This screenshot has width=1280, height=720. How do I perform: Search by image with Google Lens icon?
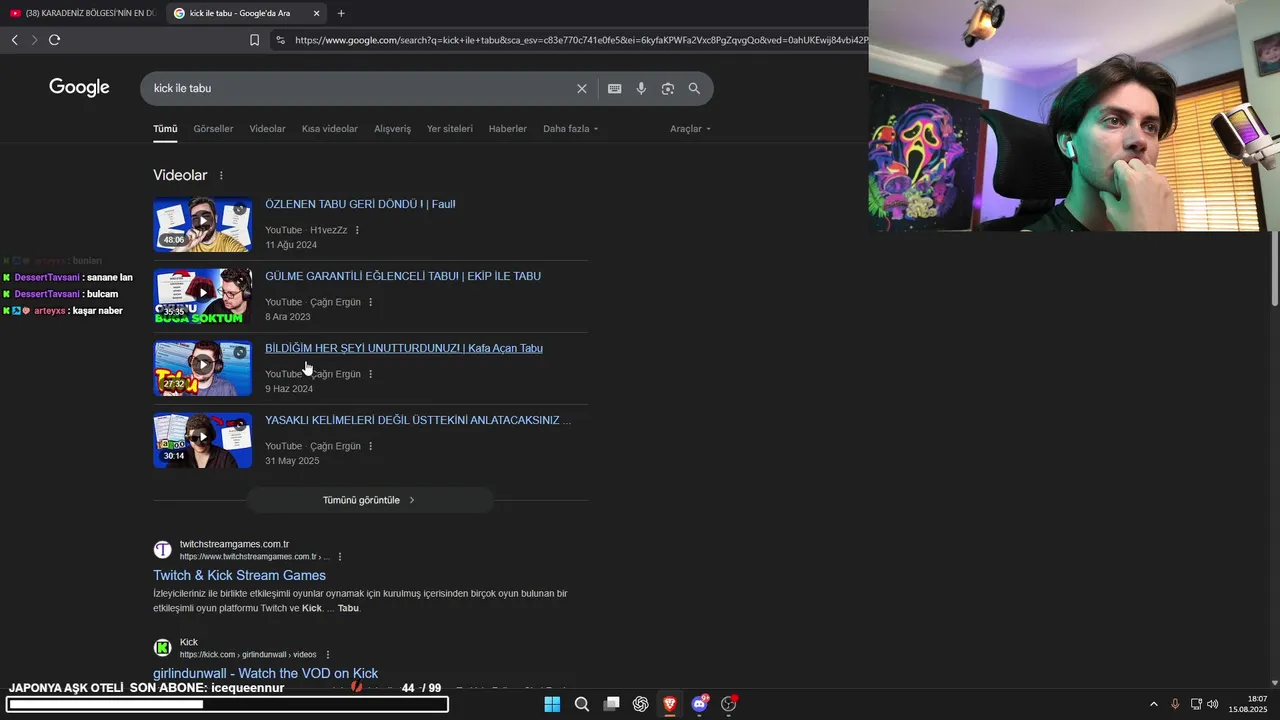667,88
